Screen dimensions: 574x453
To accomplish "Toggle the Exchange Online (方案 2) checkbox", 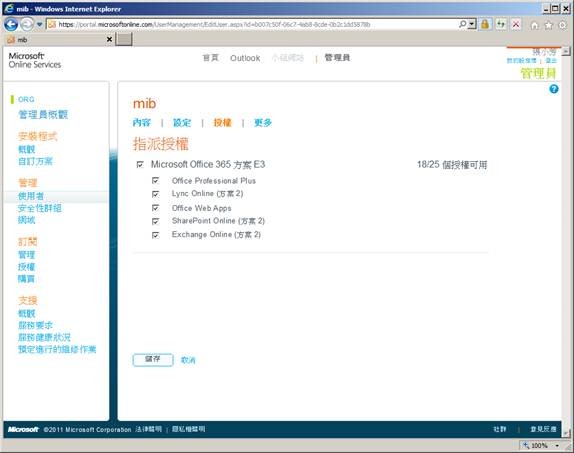I will [156, 235].
